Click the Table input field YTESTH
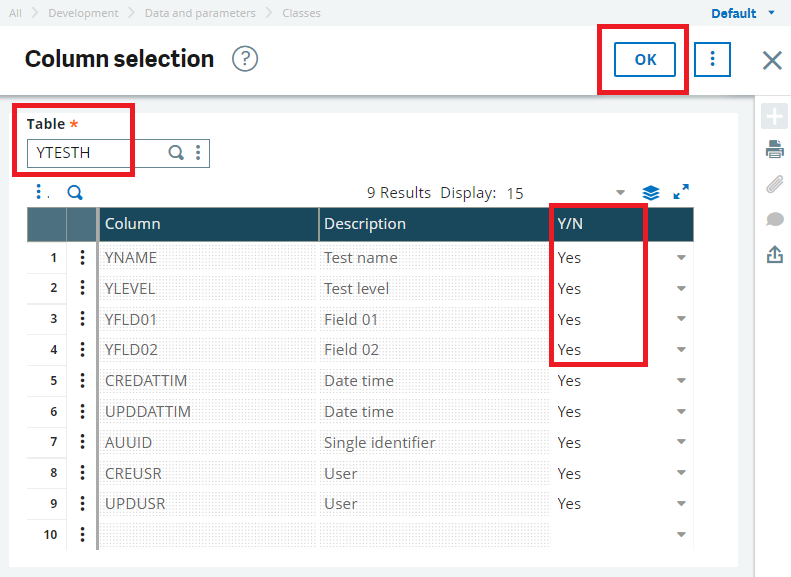 (x=98, y=153)
